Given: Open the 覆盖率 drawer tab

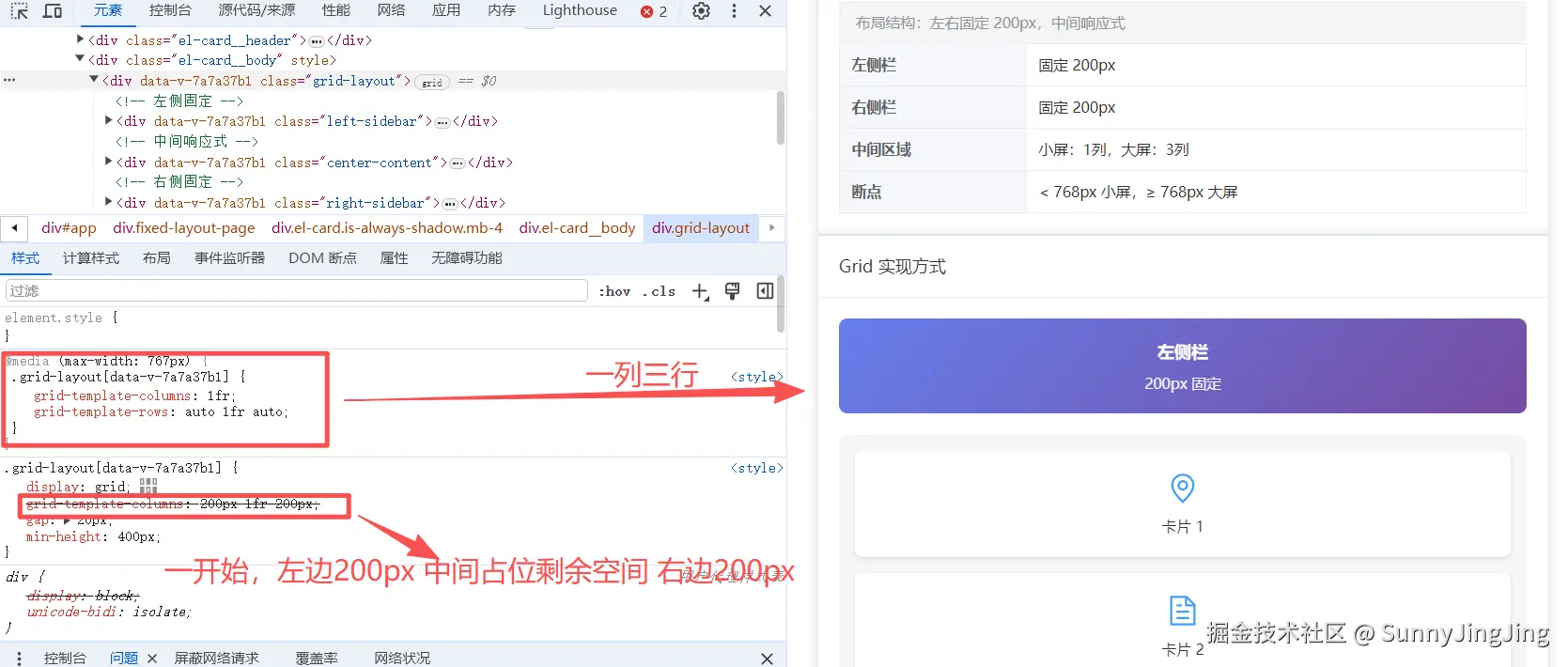Looking at the screenshot, I should pos(317,659).
